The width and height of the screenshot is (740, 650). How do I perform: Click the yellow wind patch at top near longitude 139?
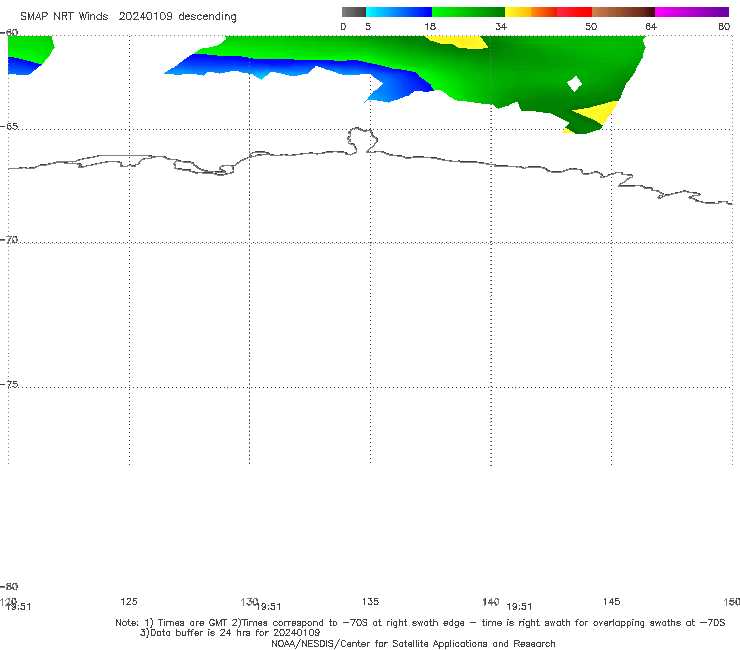click(462, 42)
